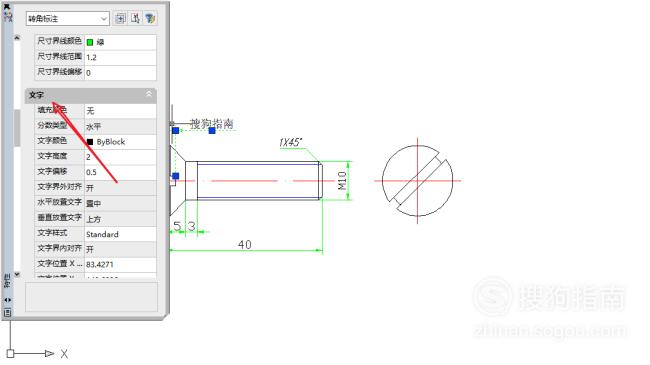Click the top-left blue grip of selected dimension
The height and width of the screenshot is (365, 650).
coord(175,131)
